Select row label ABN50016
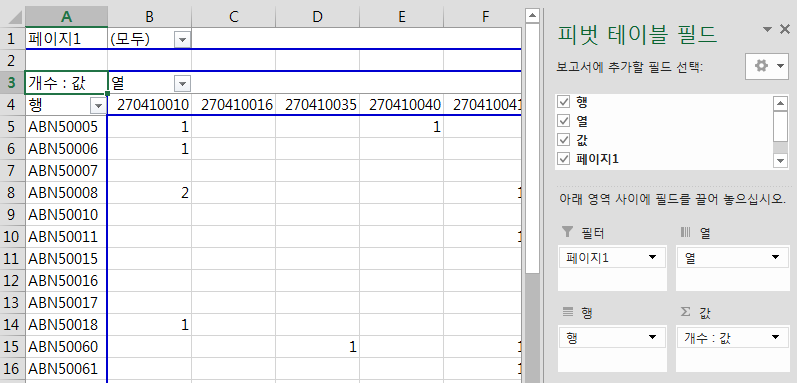797x383 pixels. tap(66, 280)
